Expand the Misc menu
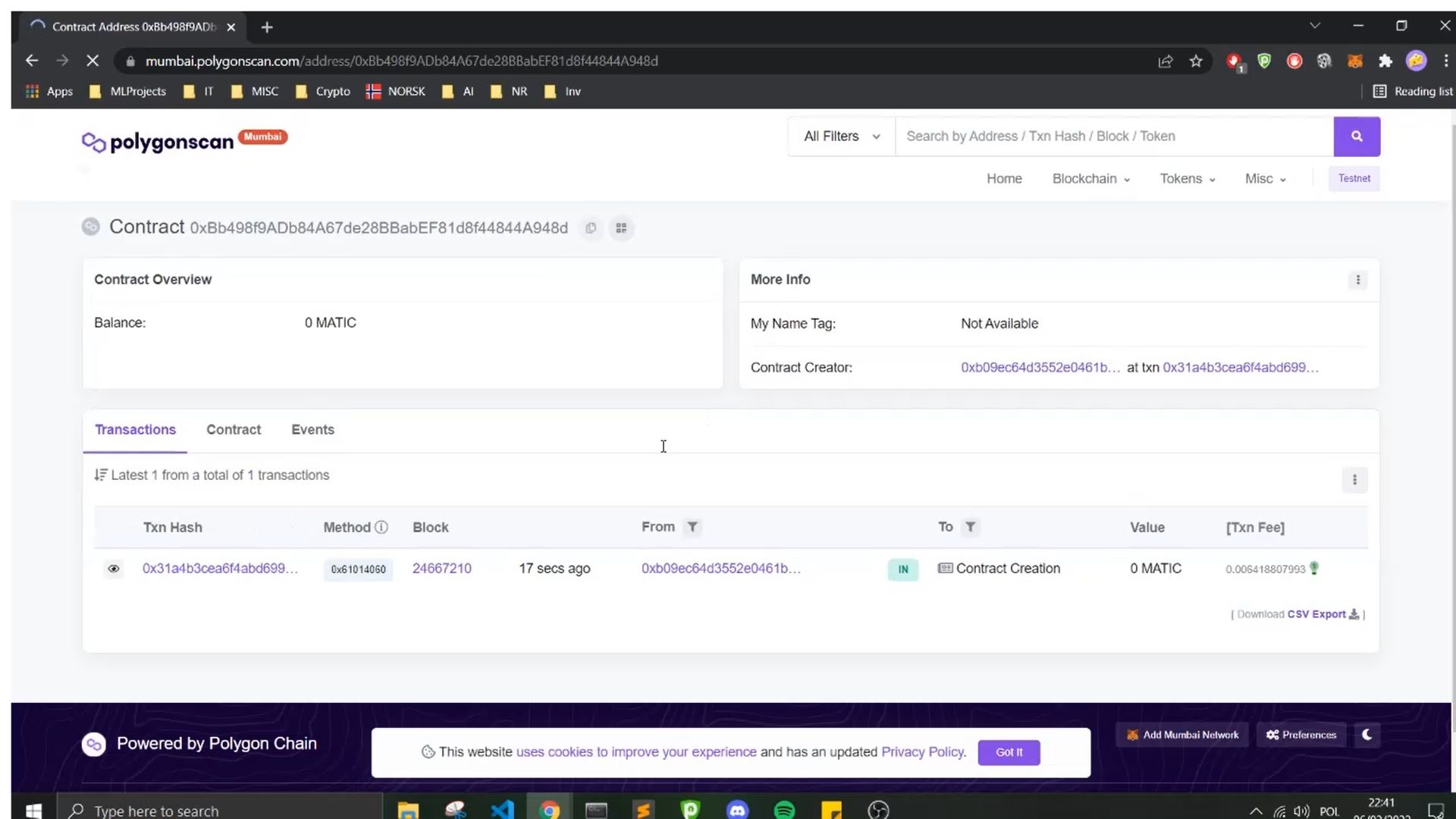Image resolution: width=1456 pixels, height=819 pixels. click(x=1265, y=179)
